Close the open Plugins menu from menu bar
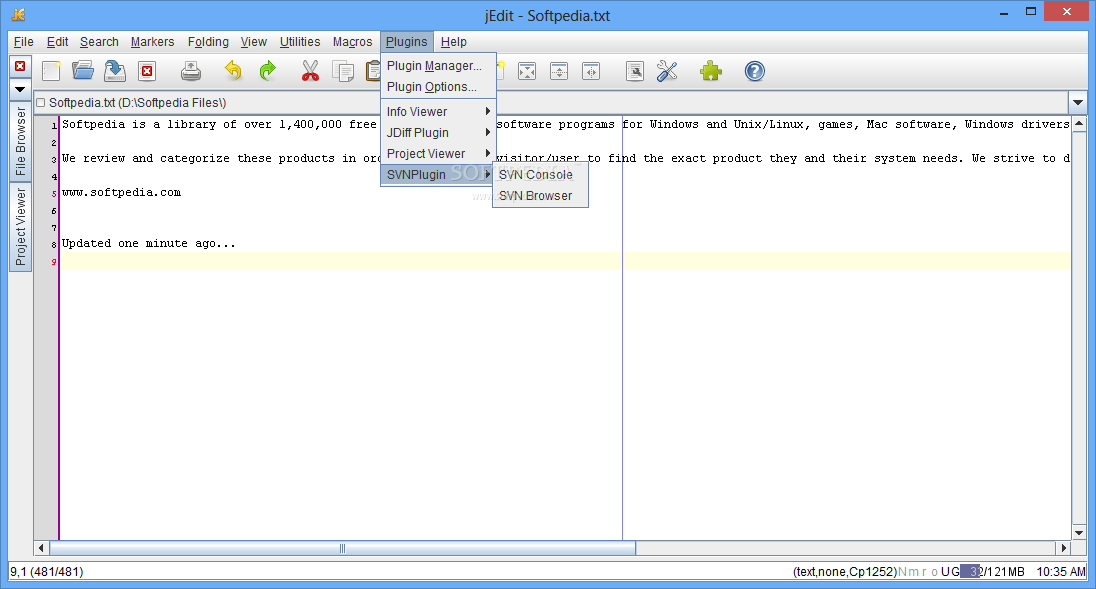 pyautogui.click(x=407, y=42)
